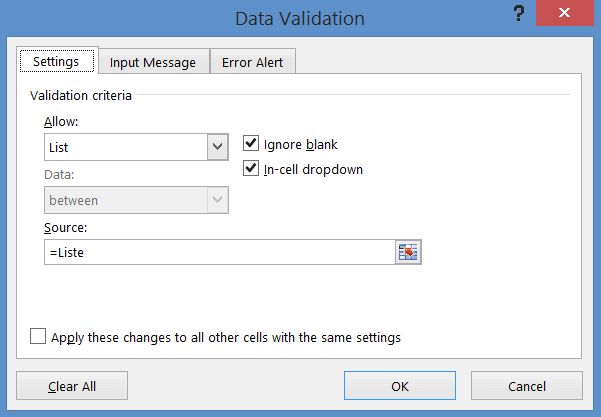The height and width of the screenshot is (417, 601).
Task: Click the Cancel button
Action: pyautogui.click(x=526, y=386)
